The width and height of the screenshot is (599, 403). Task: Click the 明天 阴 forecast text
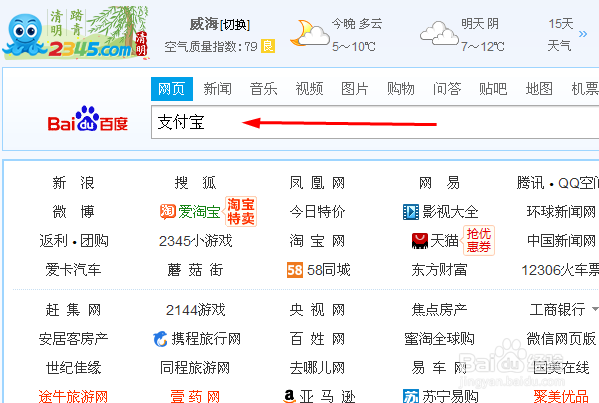click(x=480, y=24)
